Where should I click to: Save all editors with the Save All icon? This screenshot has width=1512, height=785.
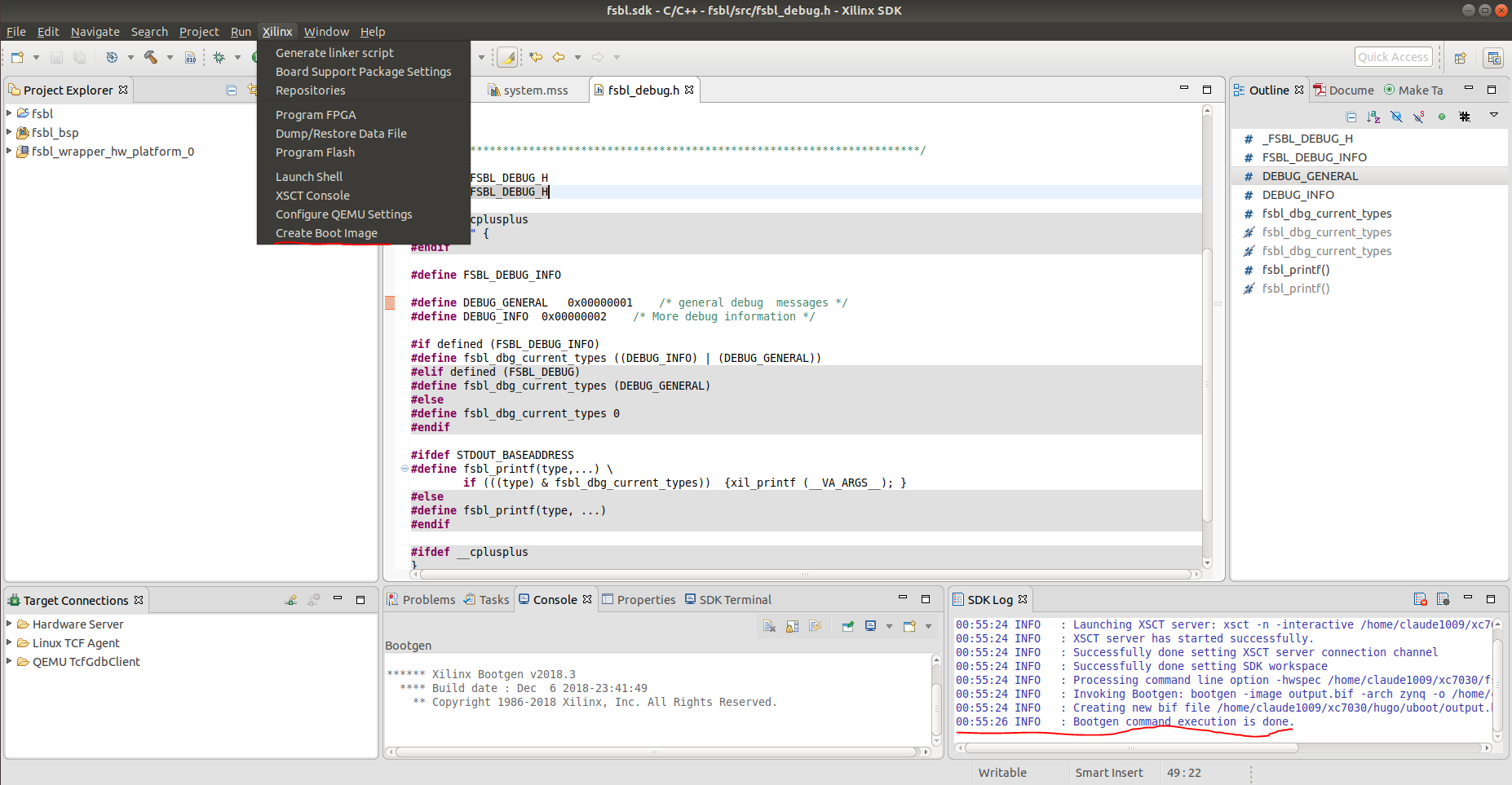(x=79, y=57)
